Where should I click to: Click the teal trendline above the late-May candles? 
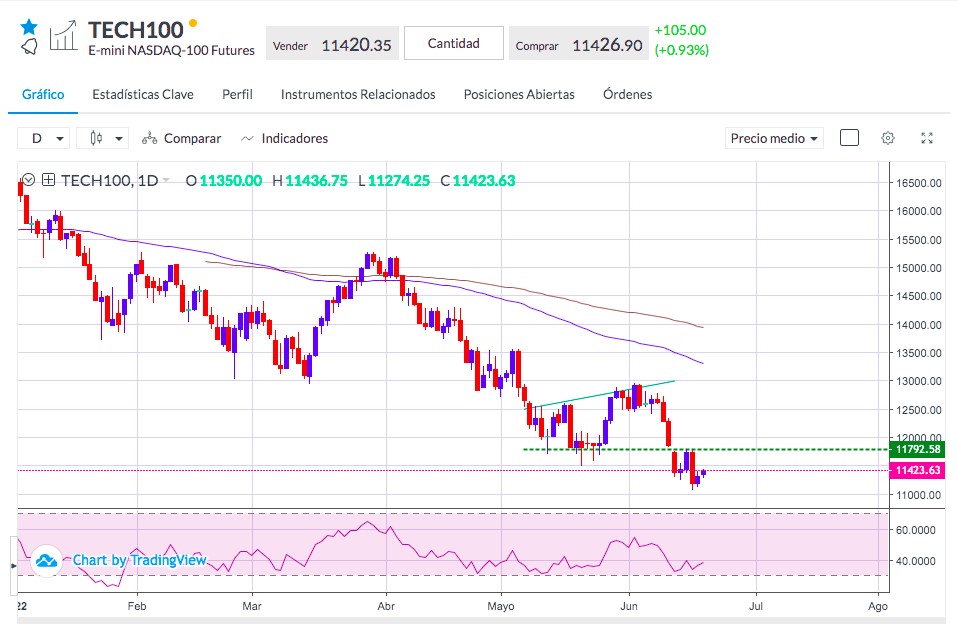(x=604, y=394)
